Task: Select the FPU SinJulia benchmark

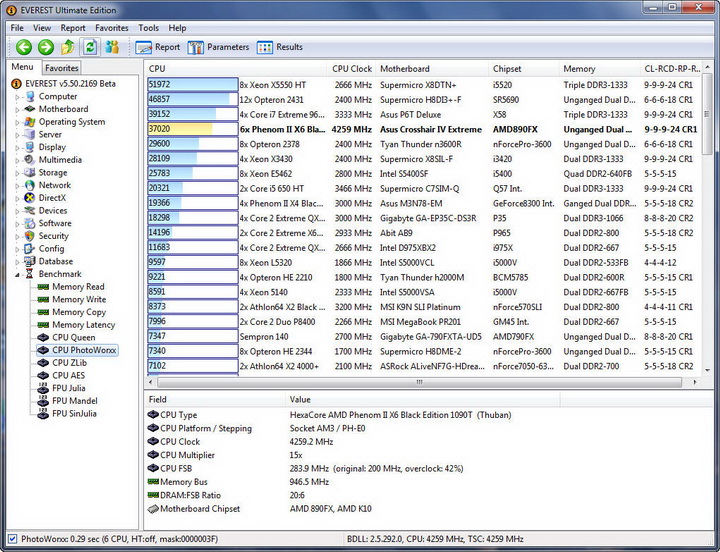Action: click(x=74, y=413)
